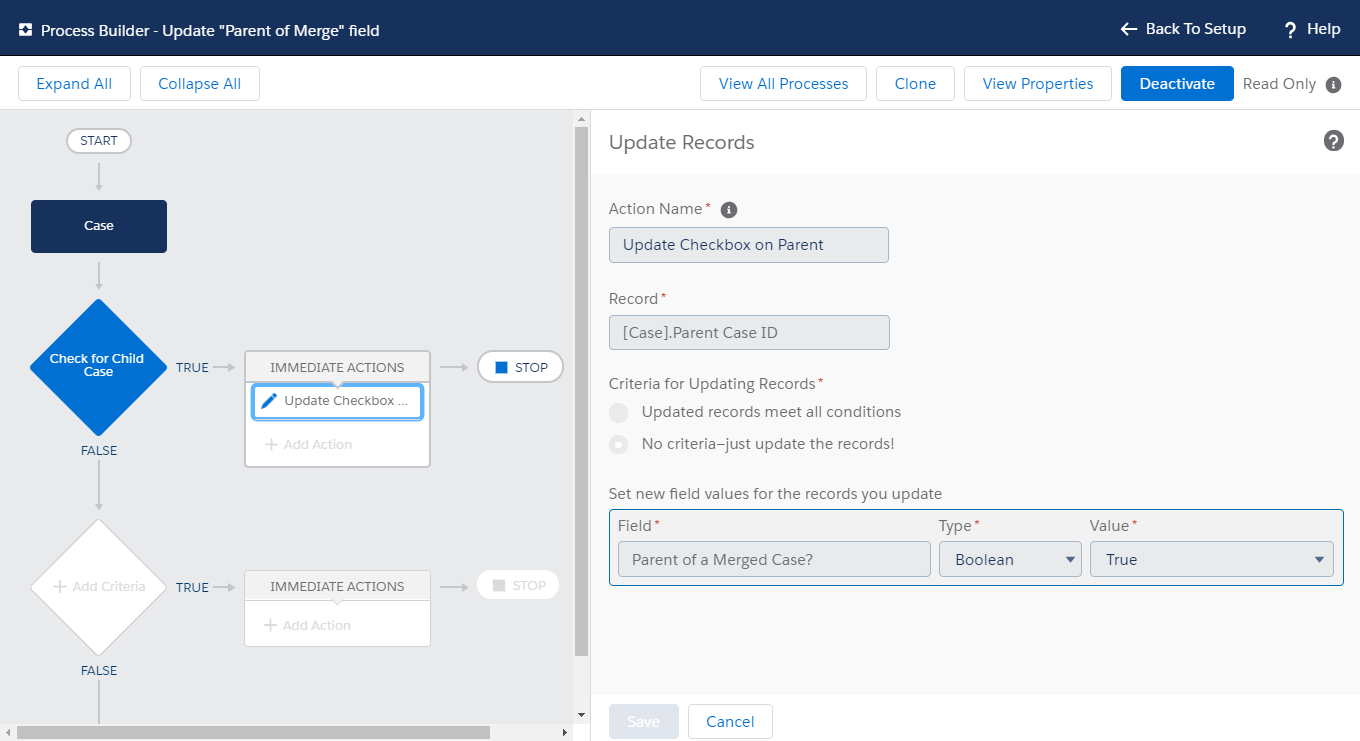
Task: Click the scroll left arrow of canvas scrollbar
Action: point(8,733)
